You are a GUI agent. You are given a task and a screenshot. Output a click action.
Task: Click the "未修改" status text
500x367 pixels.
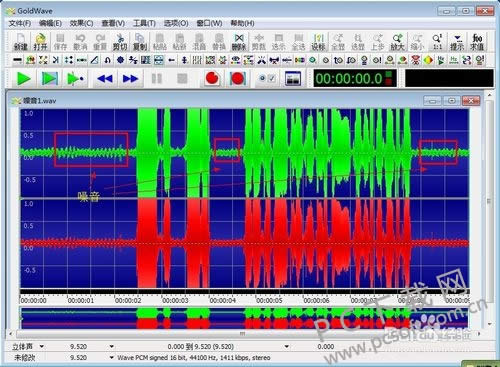[24, 358]
